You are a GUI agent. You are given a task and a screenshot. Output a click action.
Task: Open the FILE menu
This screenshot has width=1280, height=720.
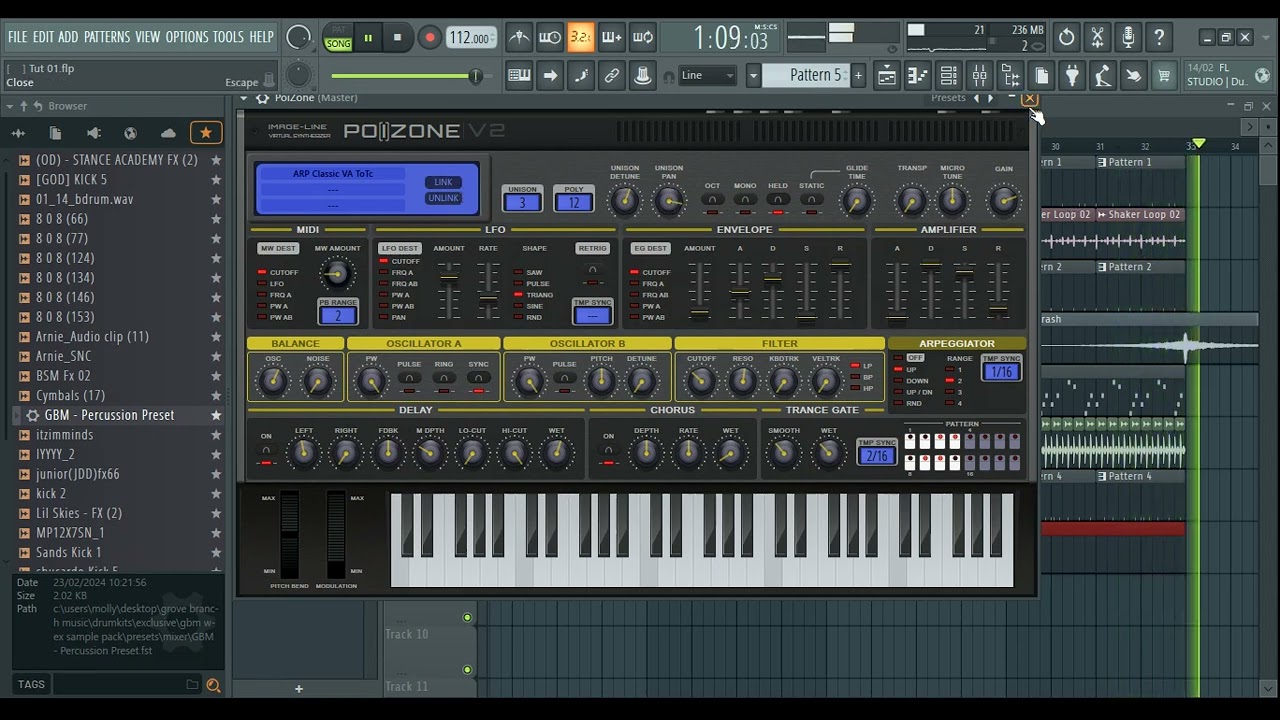17,37
